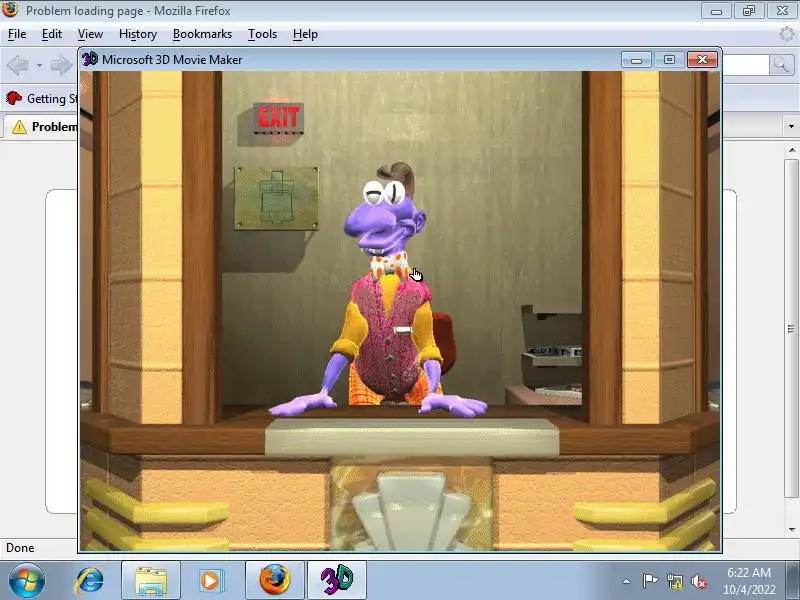Screen dimensions: 800x600
Task: Maximize the Microsoft 3D Movie Maker window
Action: point(669,60)
